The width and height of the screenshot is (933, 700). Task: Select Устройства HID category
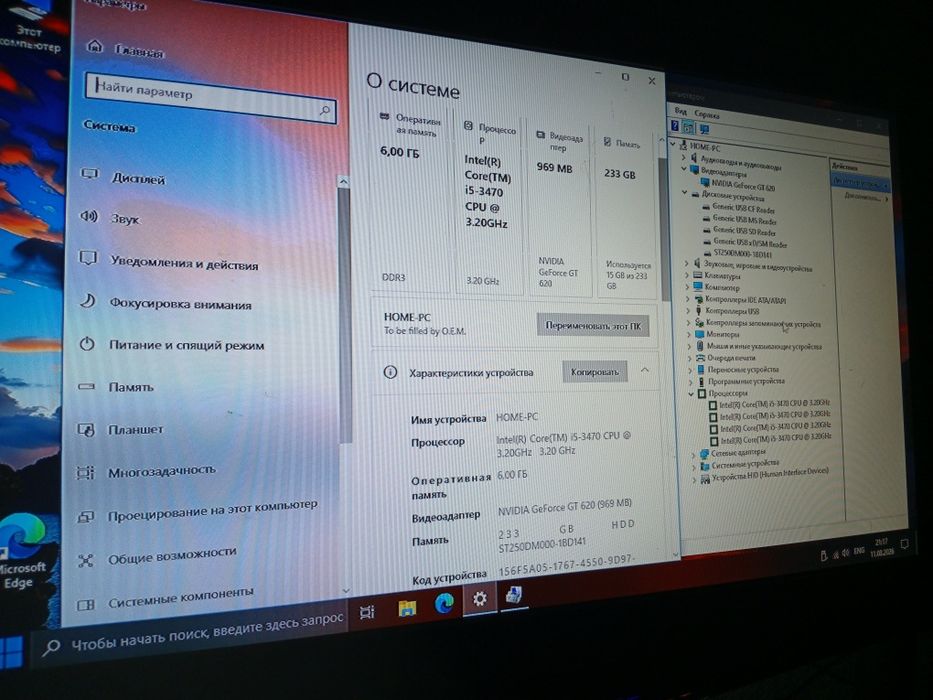tap(769, 473)
